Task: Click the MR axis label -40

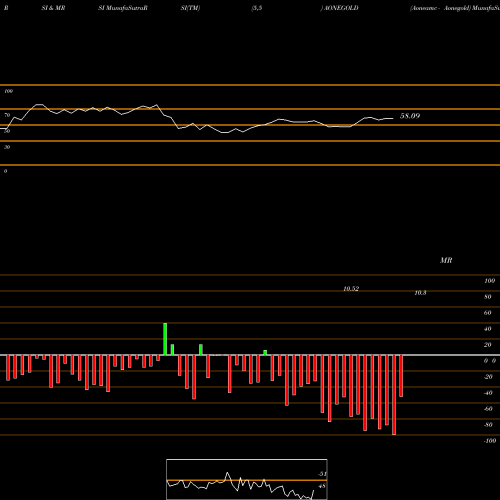Action: [488, 393]
